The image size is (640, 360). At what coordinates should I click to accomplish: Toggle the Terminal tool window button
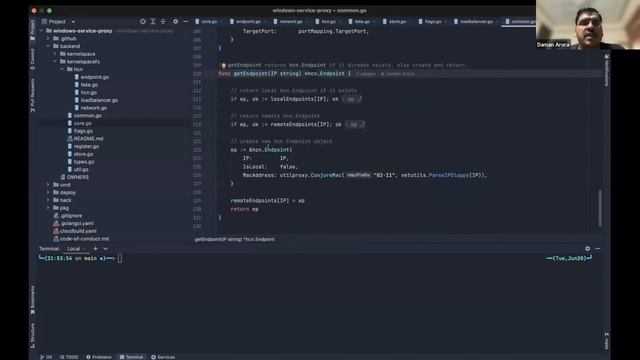click(x=131, y=357)
